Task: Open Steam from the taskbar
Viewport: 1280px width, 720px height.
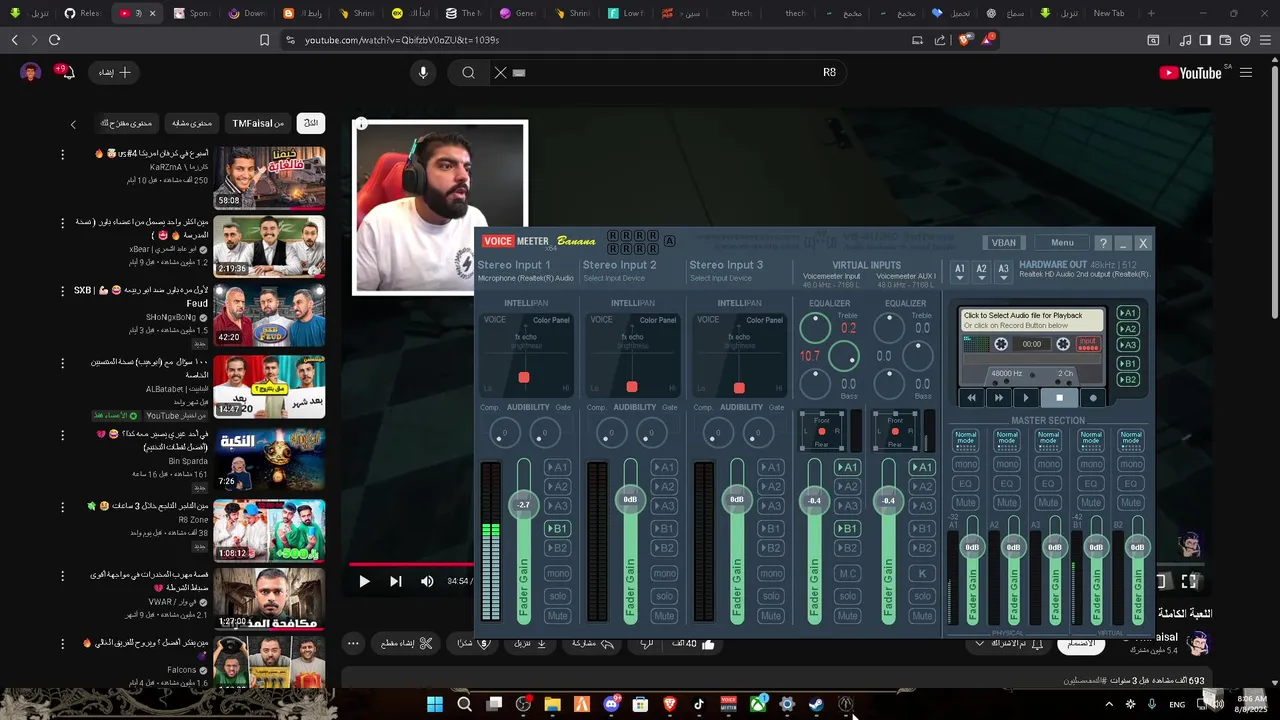Action: click(816, 704)
